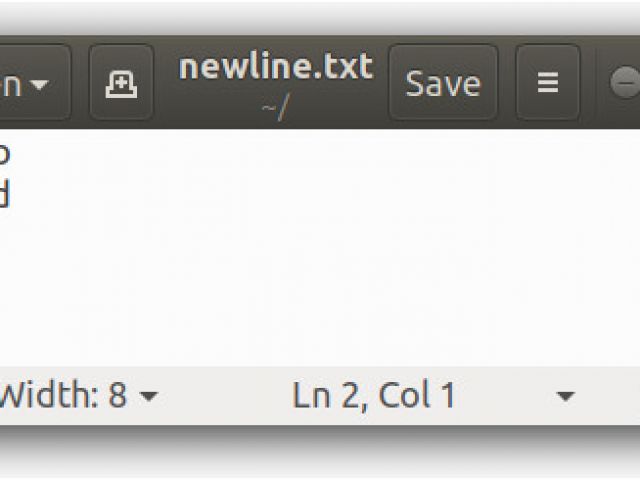This screenshot has width=640, height=480.
Task: Open the Tab Width: 8 dropdown
Action: [78, 397]
